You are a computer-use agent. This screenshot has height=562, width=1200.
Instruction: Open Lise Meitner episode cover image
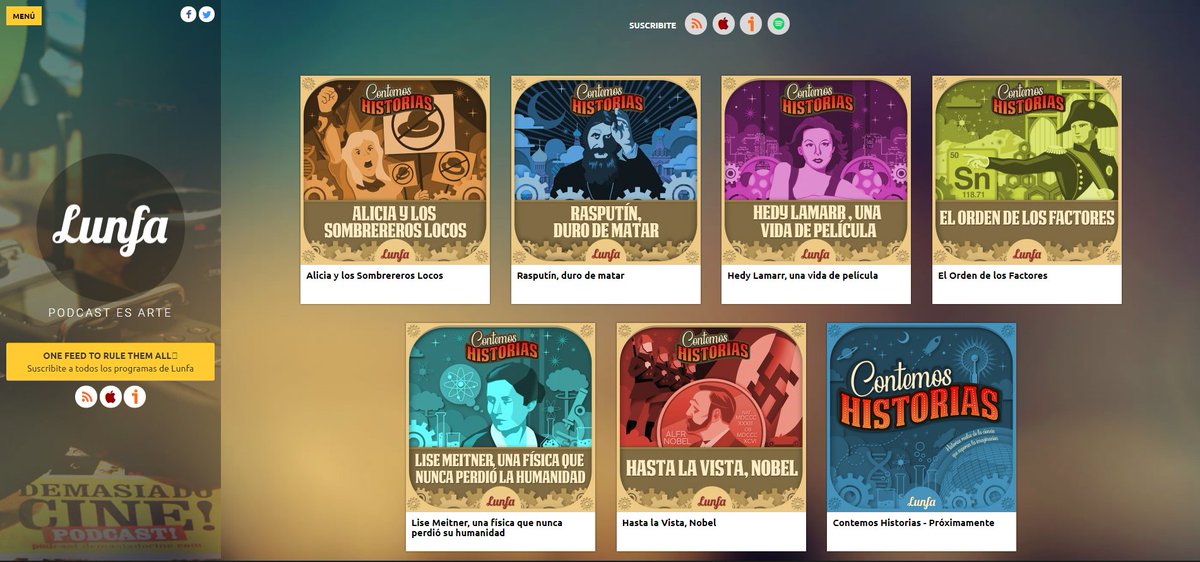point(501,417)
